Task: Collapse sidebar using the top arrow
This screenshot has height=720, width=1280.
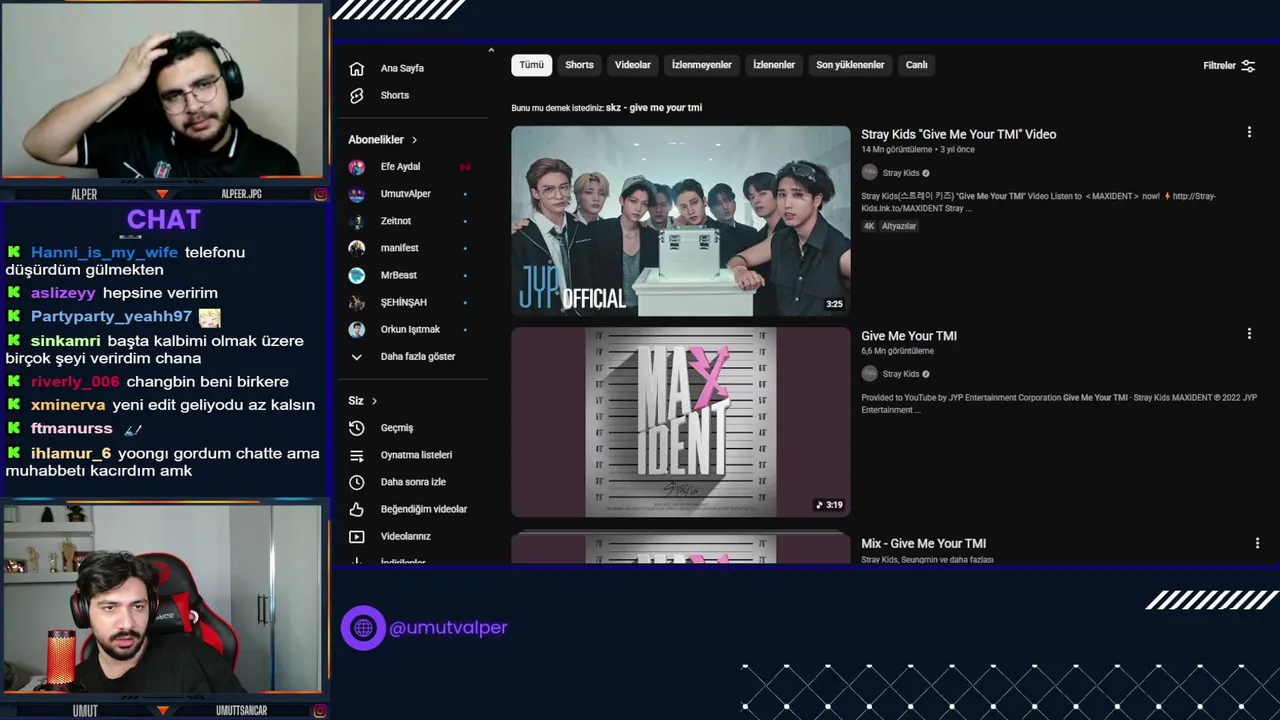Action: click(x=491, y=50)
